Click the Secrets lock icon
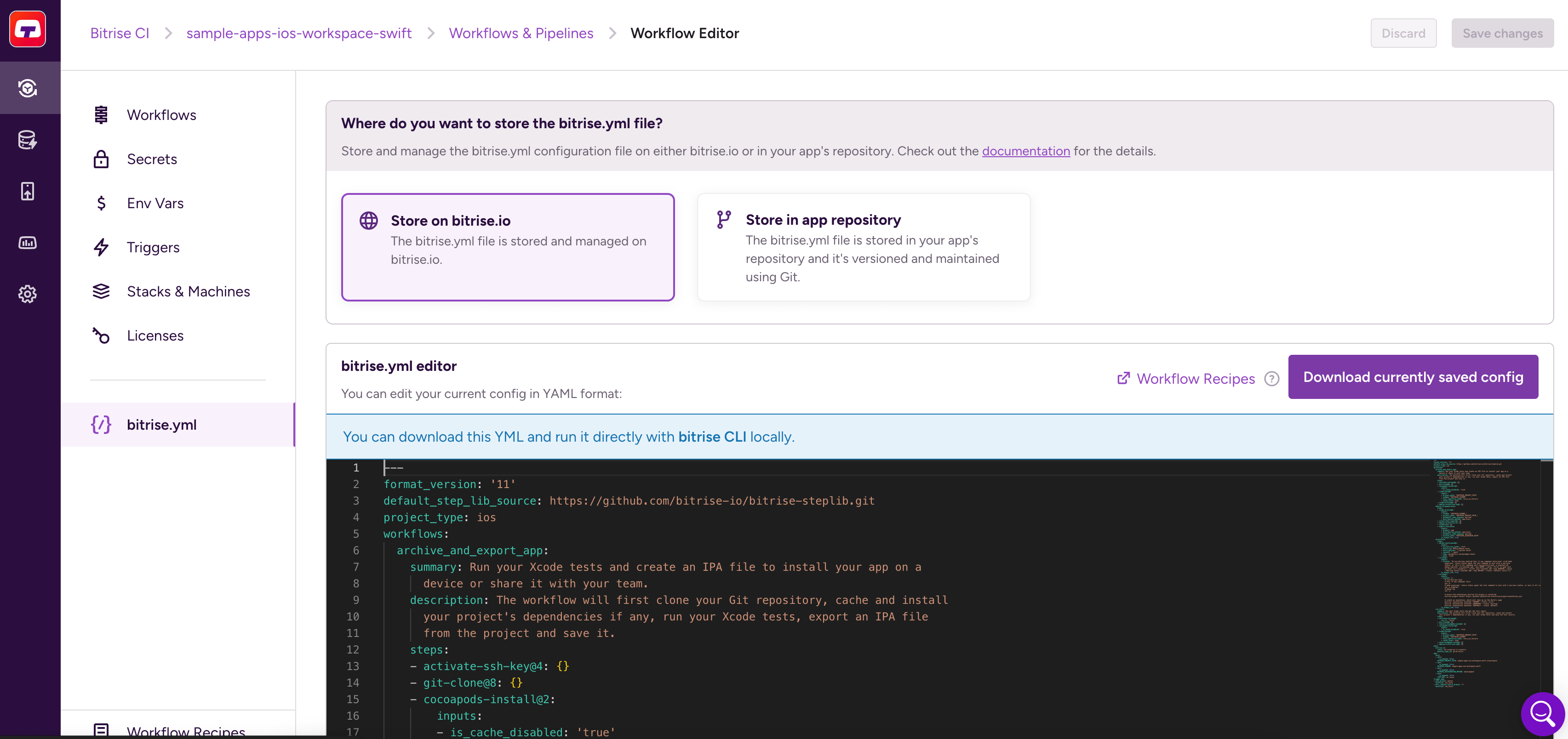1568x739 pixels. [x=101, y=159]
